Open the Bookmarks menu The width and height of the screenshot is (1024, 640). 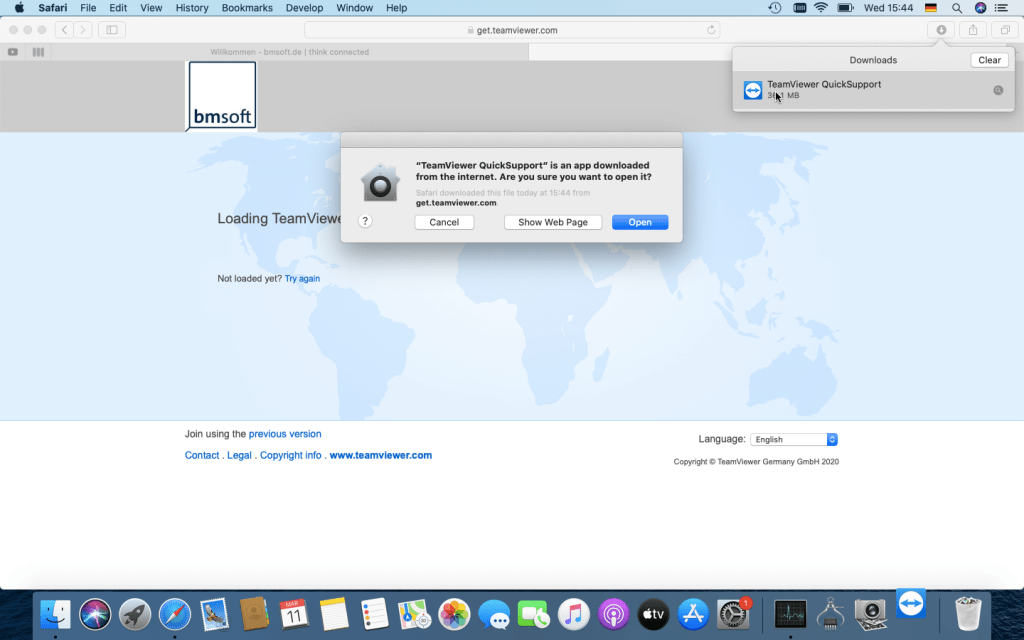(x=247, y=8)
